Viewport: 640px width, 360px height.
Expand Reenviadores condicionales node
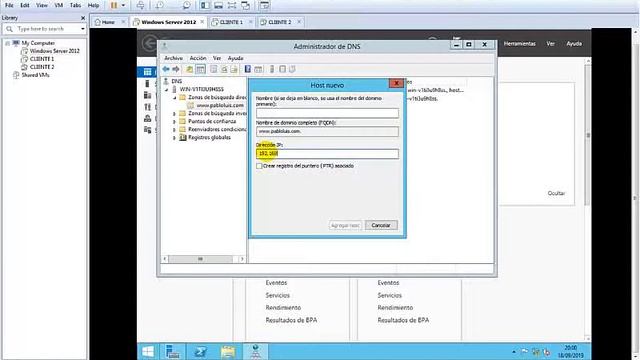(174, 130)
